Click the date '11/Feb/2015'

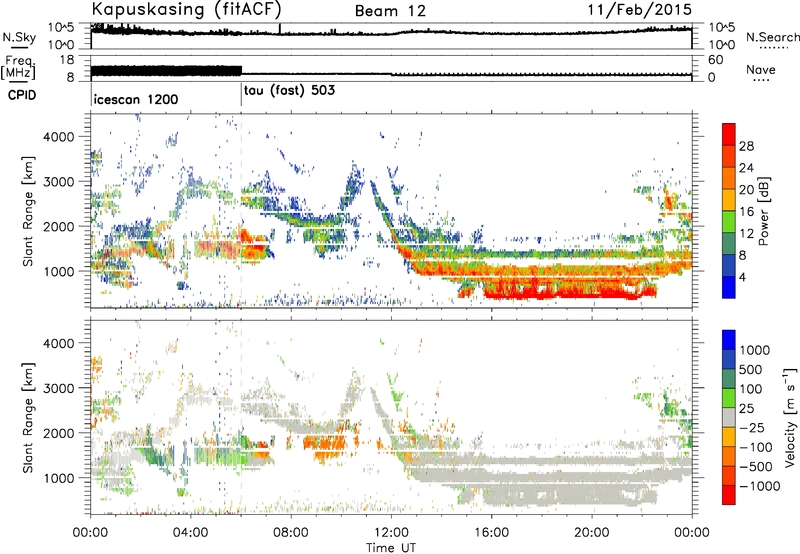[640, 10]
